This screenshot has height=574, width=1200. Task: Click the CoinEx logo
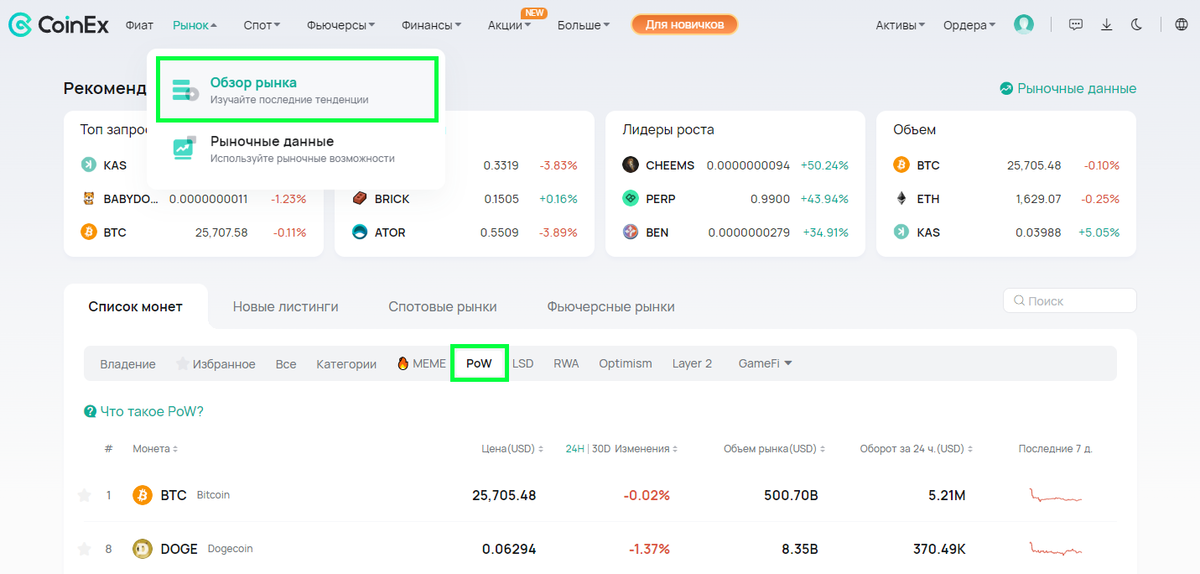click(x=58, y=24)
